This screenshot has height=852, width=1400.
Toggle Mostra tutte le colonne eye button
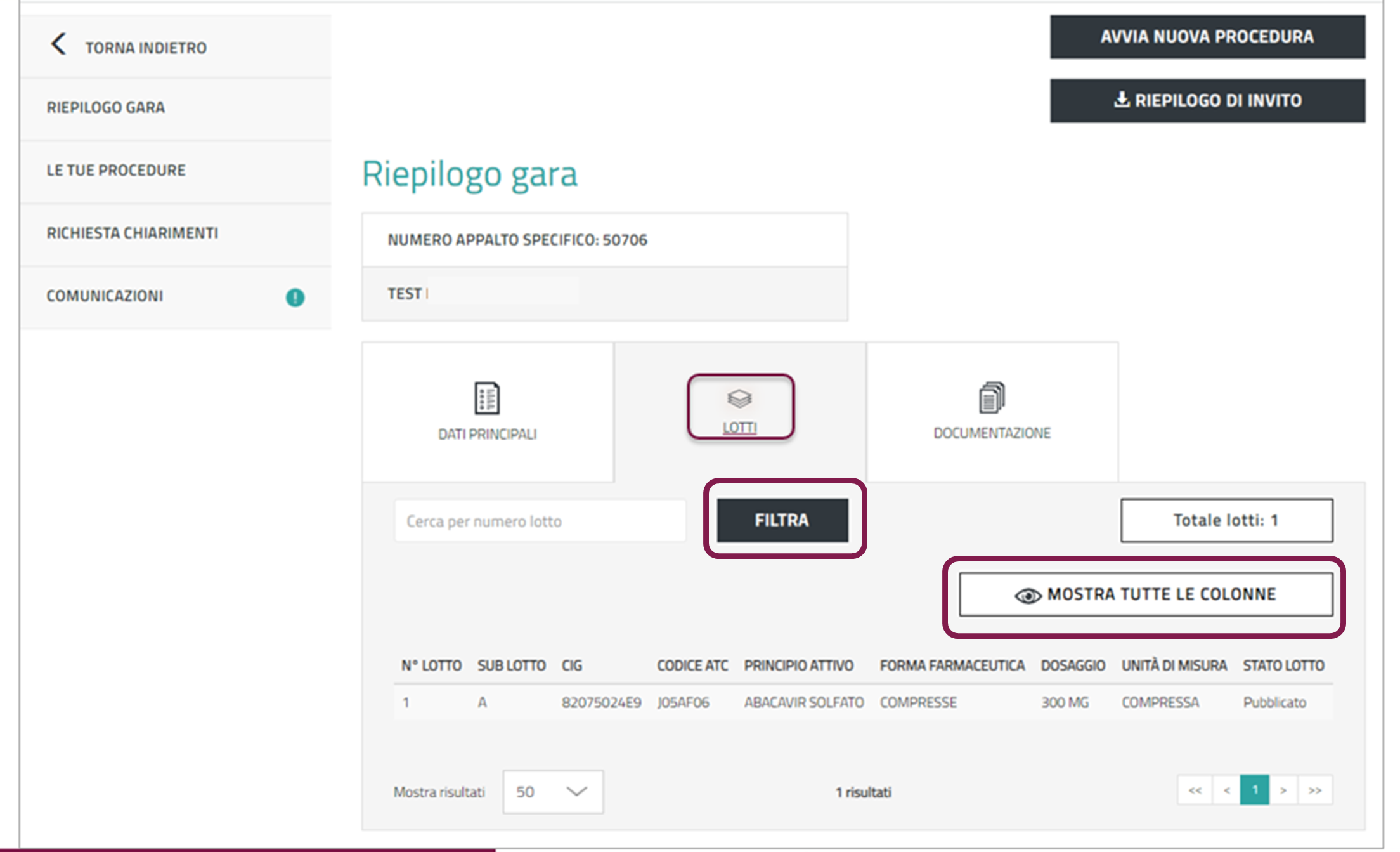coord(1145,594)
